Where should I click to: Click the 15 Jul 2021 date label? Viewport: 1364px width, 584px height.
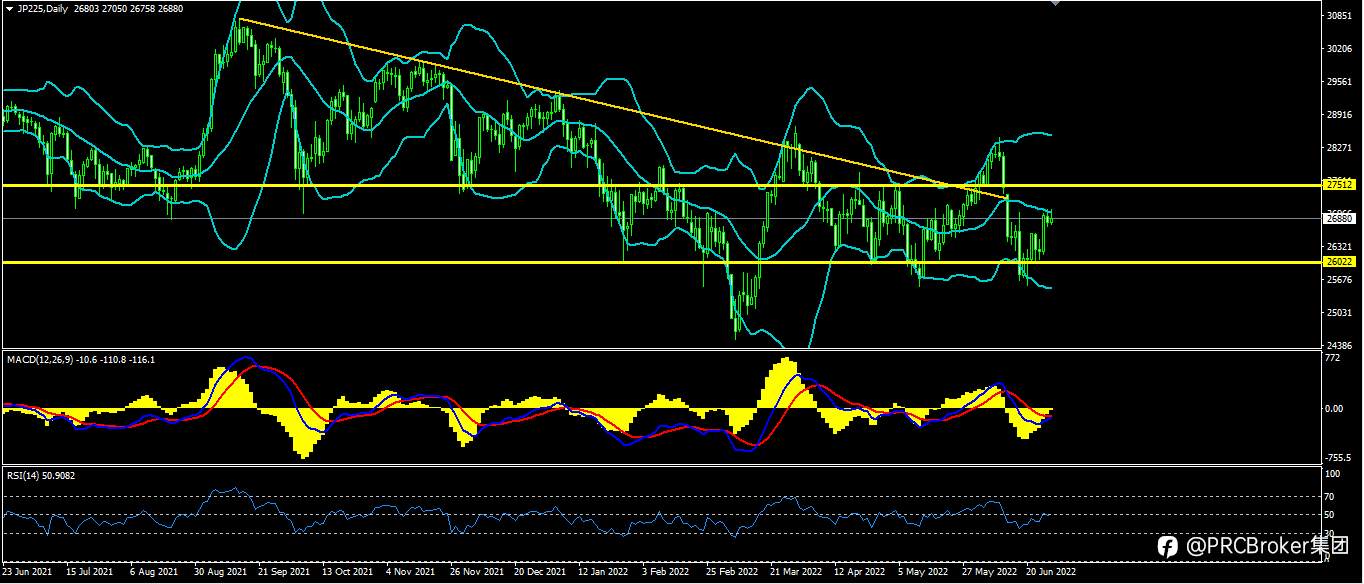click(90, 573)
